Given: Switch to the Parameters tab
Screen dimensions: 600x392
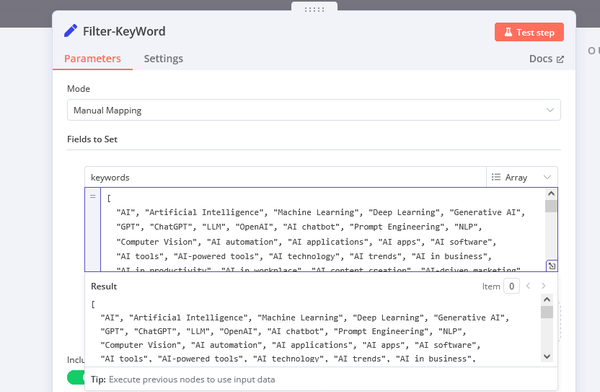Looking at the screenshot, I should (93, 59).
